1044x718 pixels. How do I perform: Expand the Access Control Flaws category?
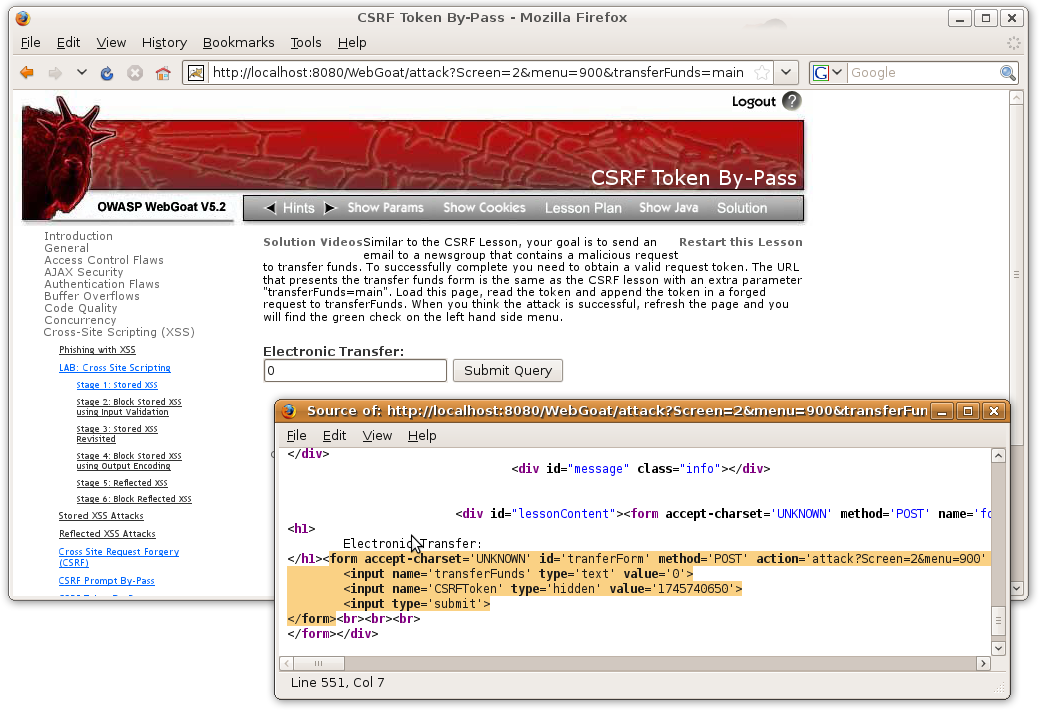pos(103,260)
